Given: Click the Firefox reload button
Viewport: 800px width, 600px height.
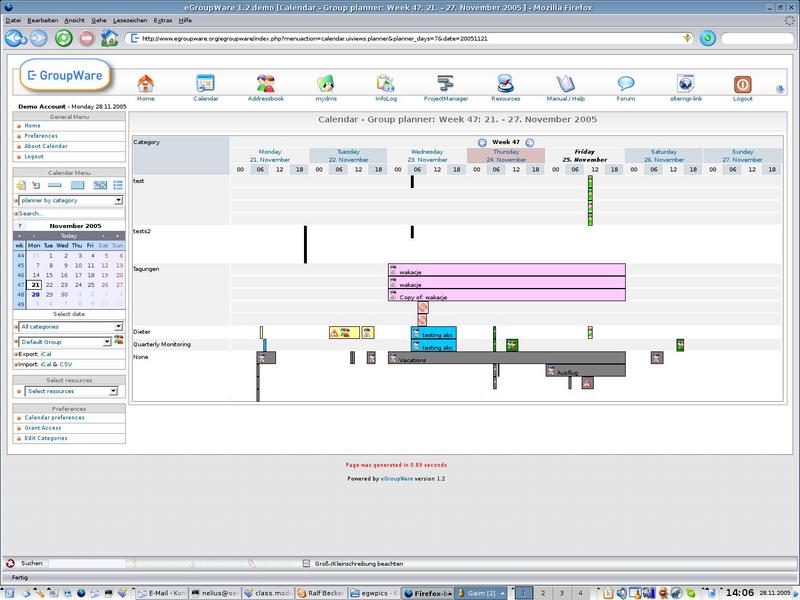Looking at the screenshot, I should (x=63, y=38).
